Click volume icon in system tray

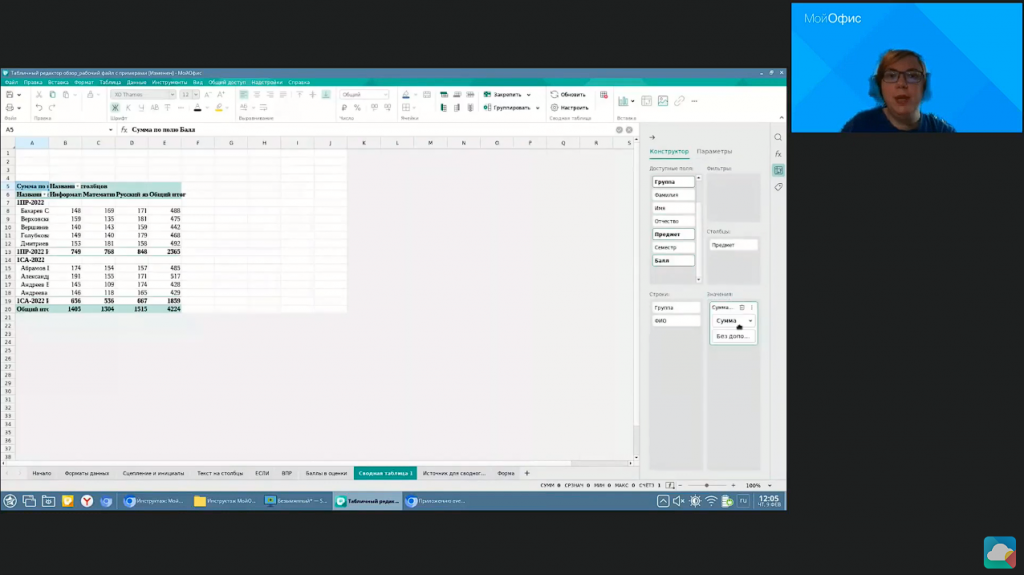[x=679, y=501]
